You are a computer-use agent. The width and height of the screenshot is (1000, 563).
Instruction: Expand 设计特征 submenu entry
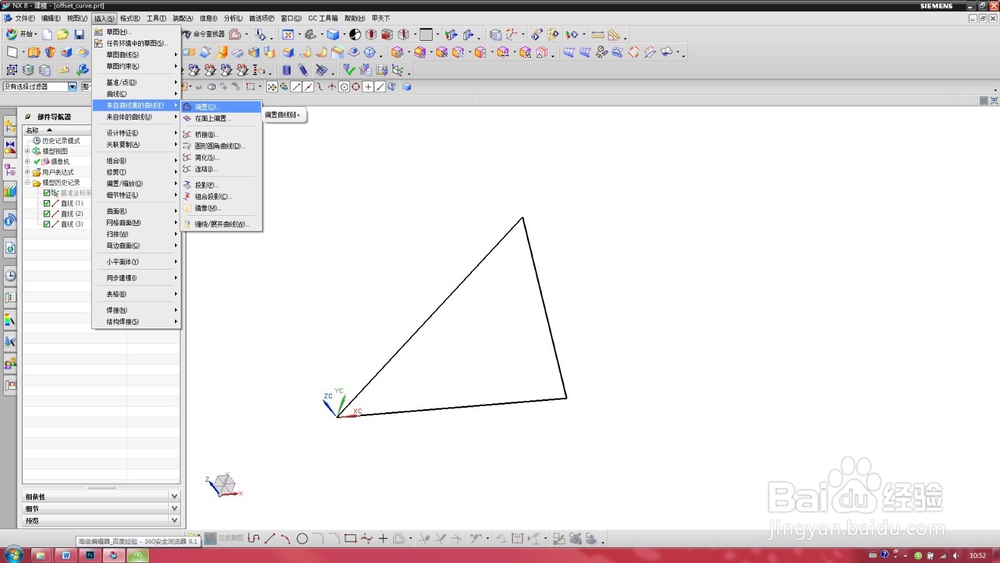point(136,133)
